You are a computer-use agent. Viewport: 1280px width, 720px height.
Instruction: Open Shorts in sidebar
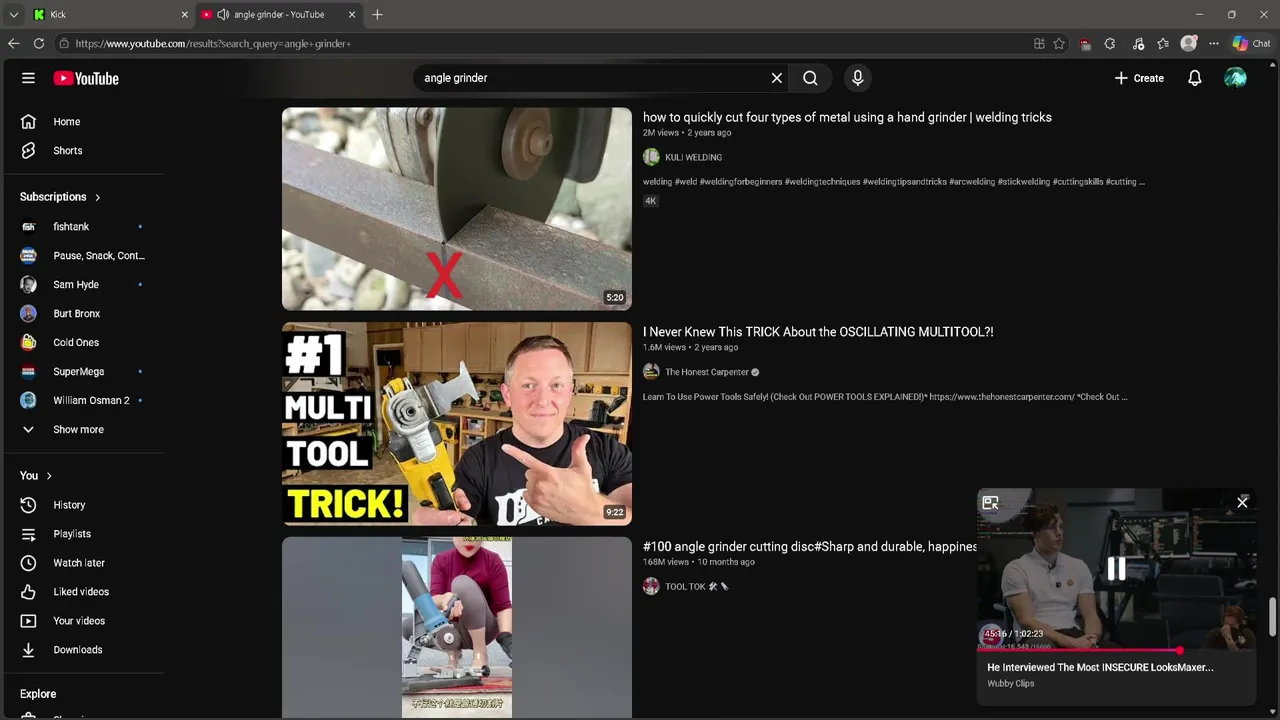pyautogui.click(x=83, y=151)
